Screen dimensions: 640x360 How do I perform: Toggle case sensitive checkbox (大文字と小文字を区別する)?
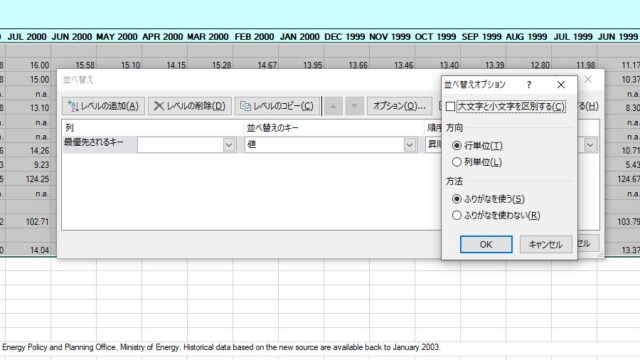(450, 107)
